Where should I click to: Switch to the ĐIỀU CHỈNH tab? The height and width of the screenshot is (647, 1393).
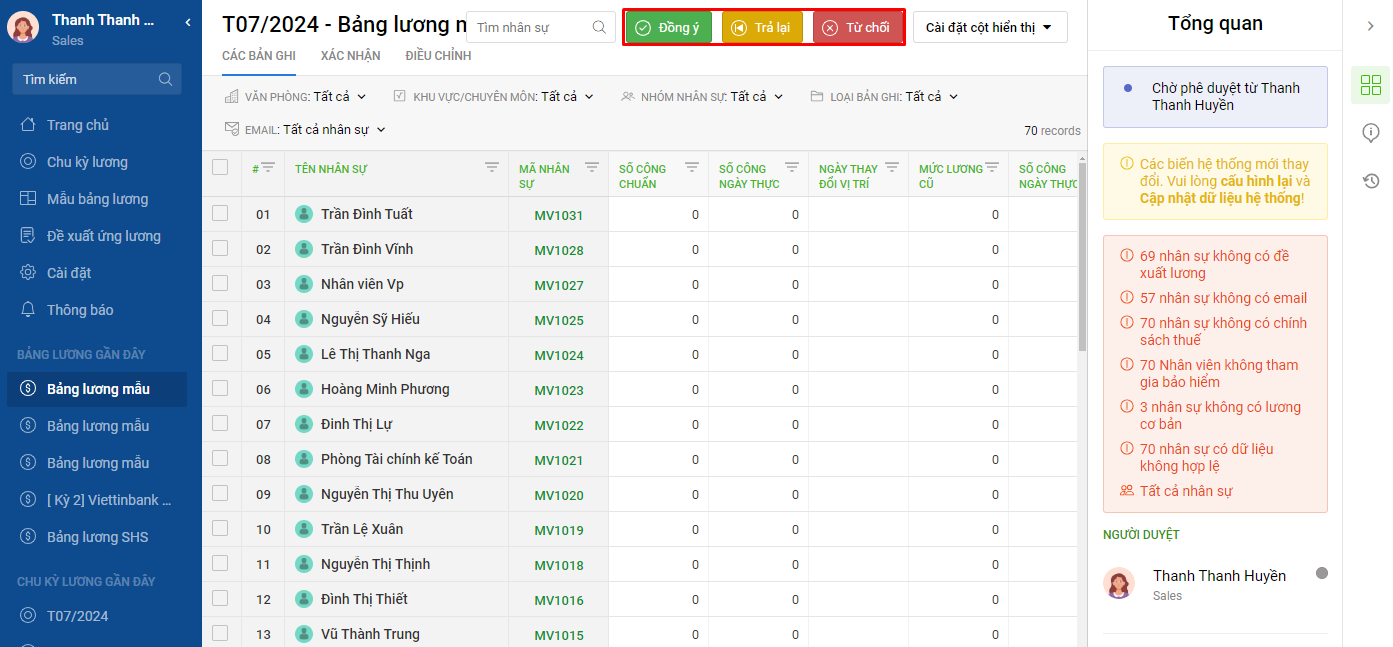(438, 56)
